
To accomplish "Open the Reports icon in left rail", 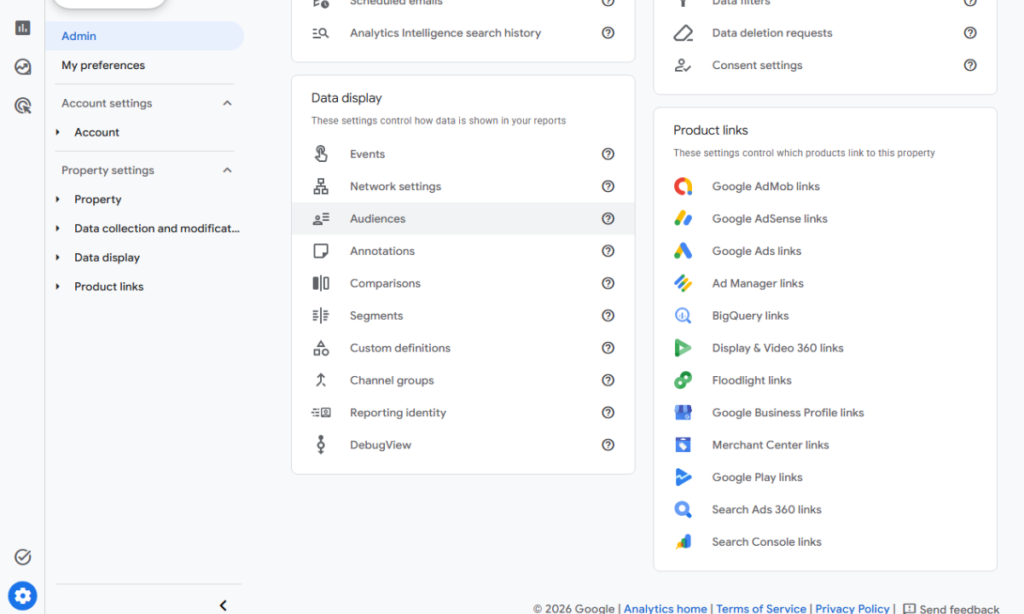I will [23, 27].
